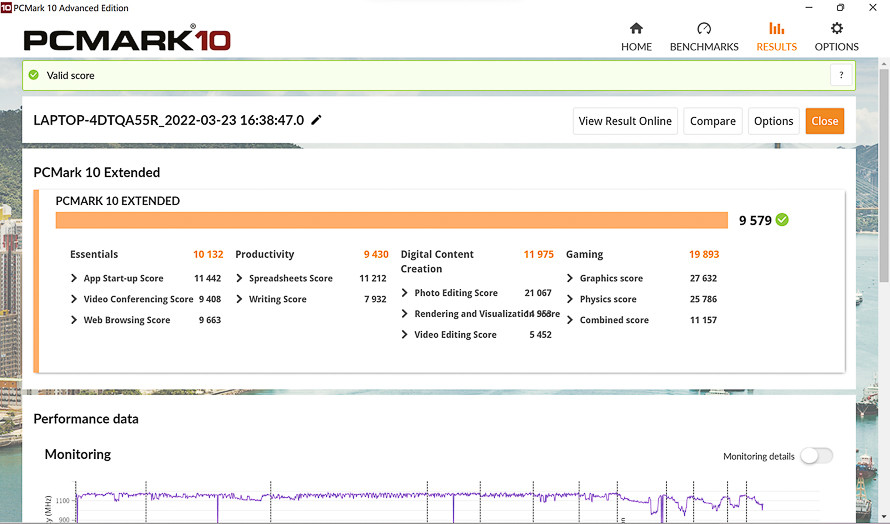
Task: Click the Home icon in navigation
Action: point(636,29)
